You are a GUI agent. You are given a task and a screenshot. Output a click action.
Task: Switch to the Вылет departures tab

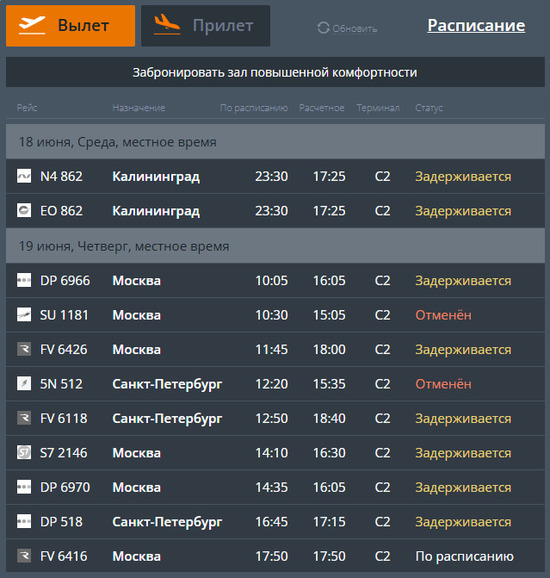[x=70, y=26]
